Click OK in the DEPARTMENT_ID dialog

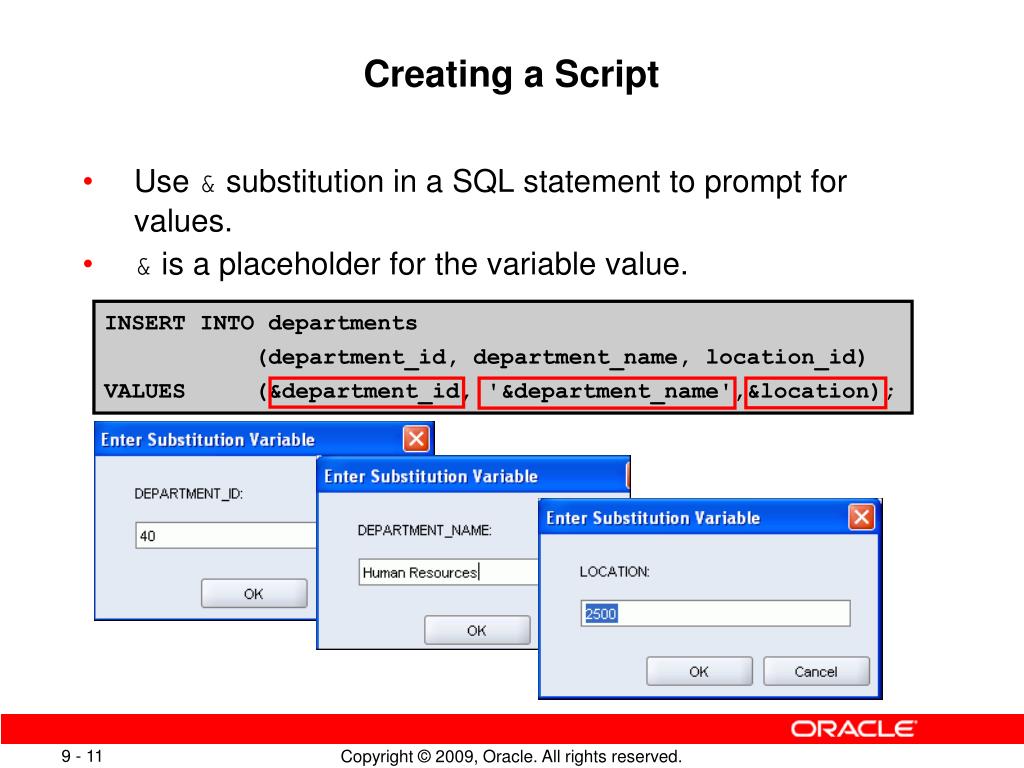pos(253,594)
